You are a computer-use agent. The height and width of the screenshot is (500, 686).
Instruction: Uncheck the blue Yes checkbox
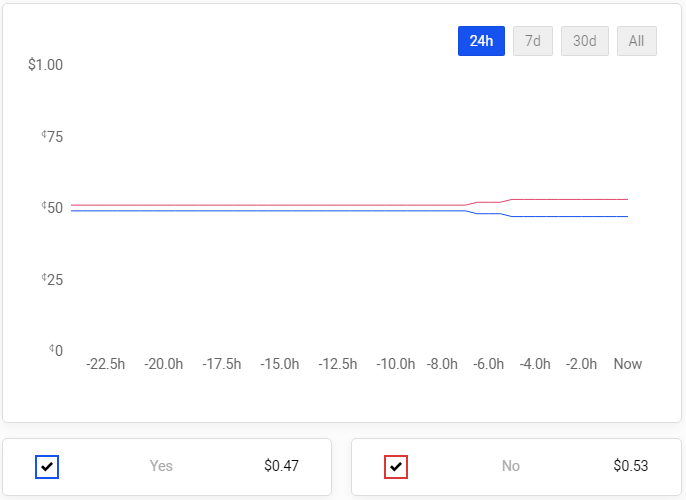point(47,466)
